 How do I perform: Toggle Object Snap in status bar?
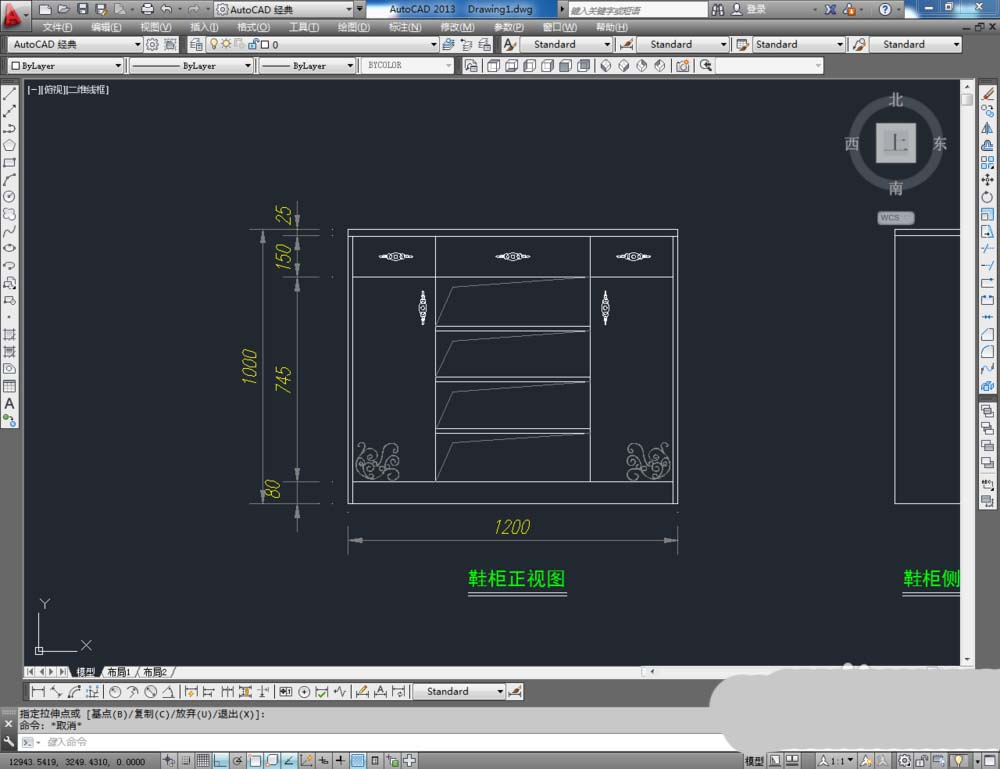coord(254,760)
